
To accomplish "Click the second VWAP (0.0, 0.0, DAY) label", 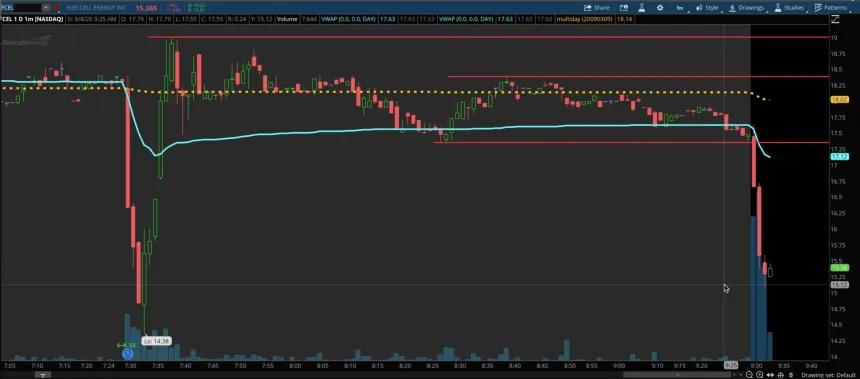I will point(466,19).
